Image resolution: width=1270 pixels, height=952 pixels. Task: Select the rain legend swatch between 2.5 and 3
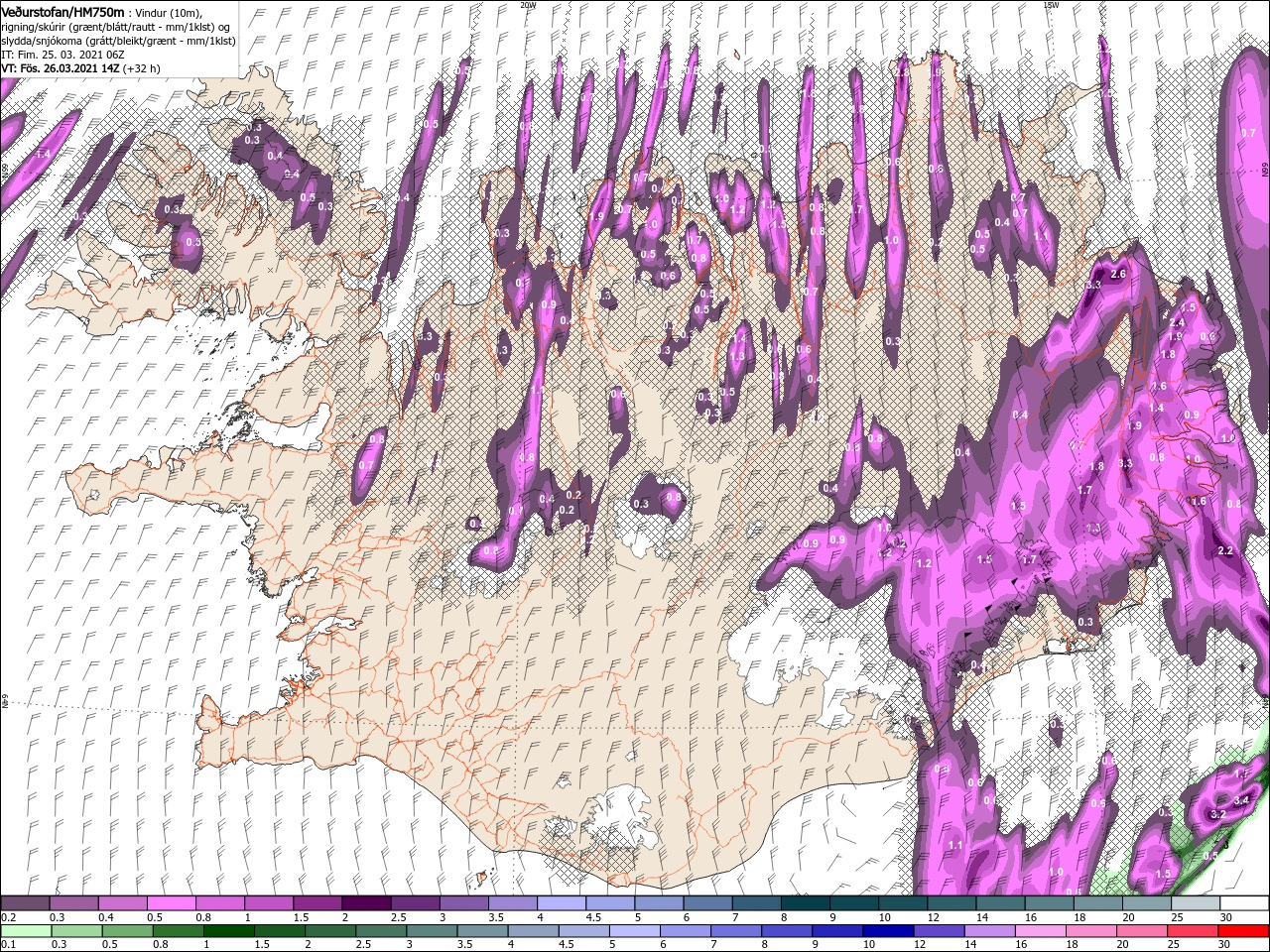point(381,932)
